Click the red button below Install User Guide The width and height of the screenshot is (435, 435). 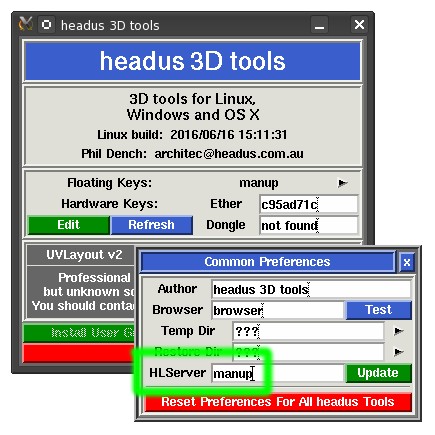pos(79,353)
